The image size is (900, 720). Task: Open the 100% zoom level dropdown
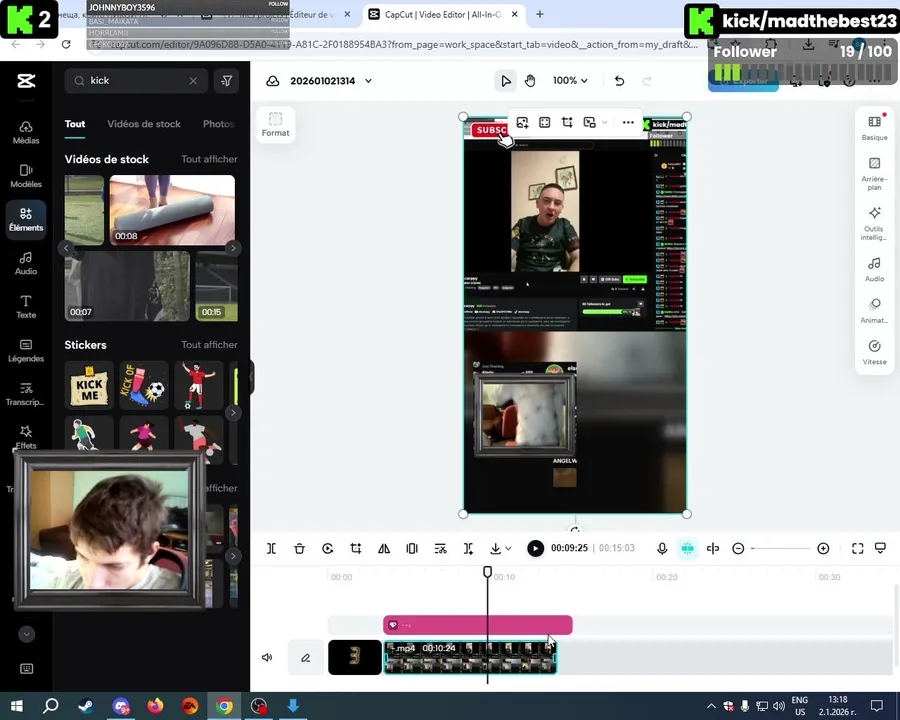pyautogui.click(x=570, y=81)
